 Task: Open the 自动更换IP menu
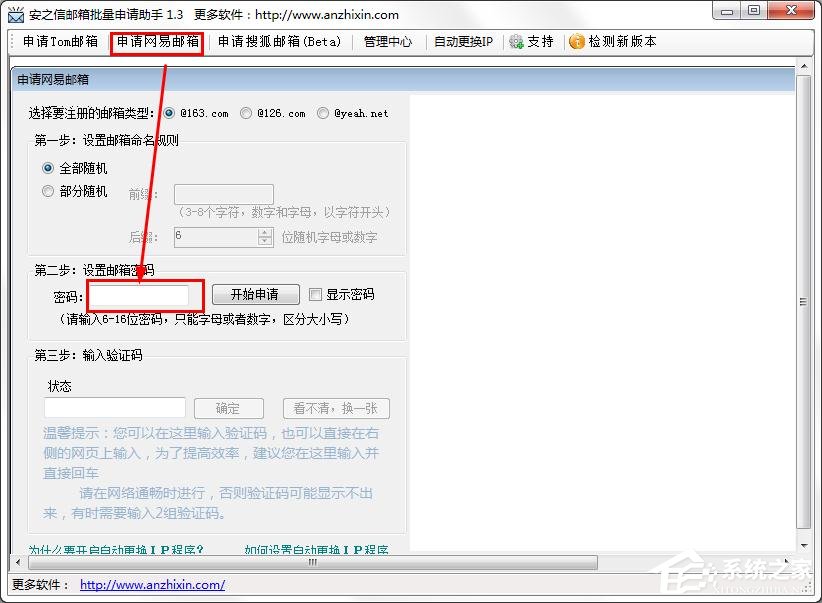click(x=463, y=41)
